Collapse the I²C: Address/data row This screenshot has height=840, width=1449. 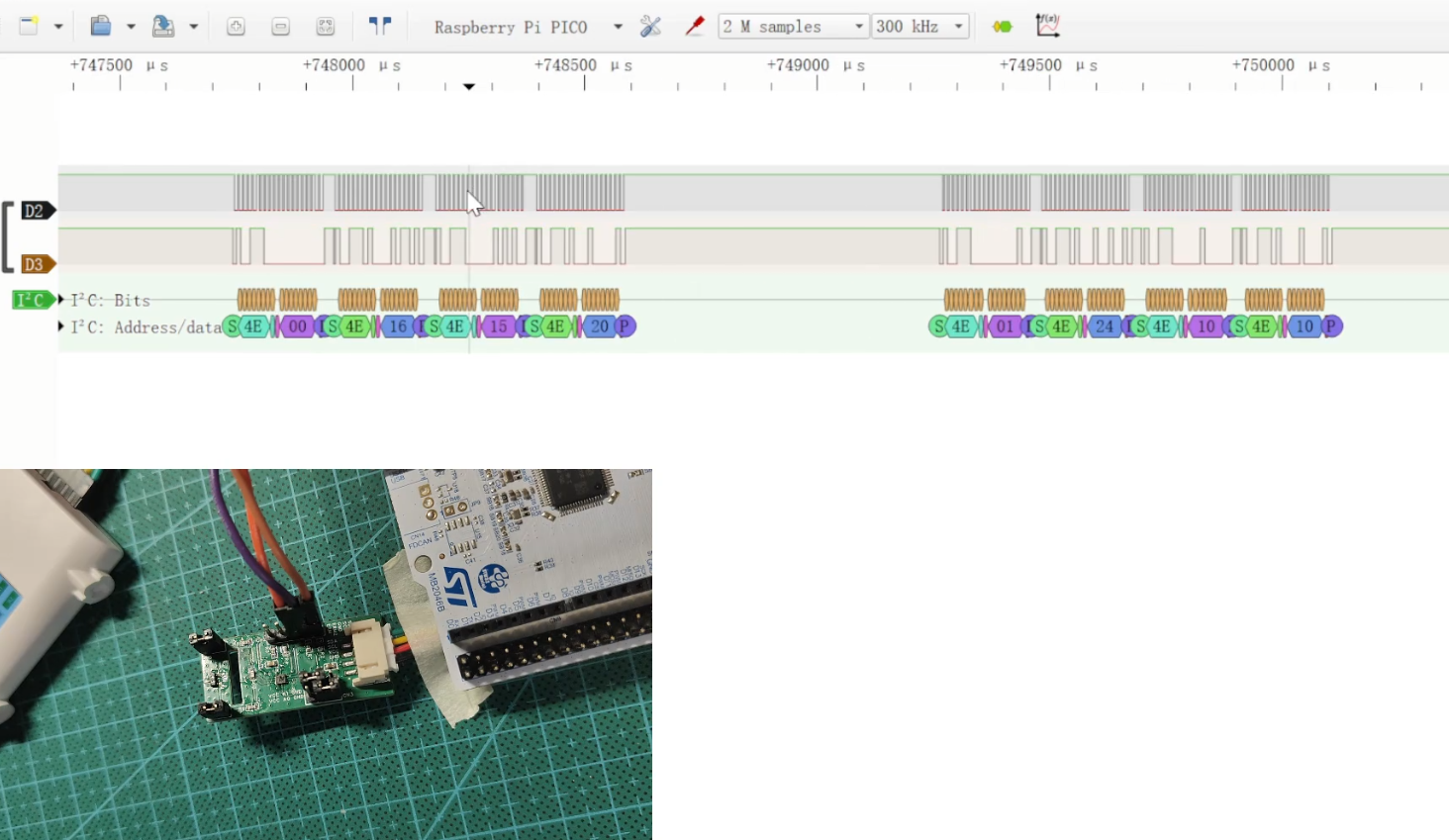click(61, 327)
